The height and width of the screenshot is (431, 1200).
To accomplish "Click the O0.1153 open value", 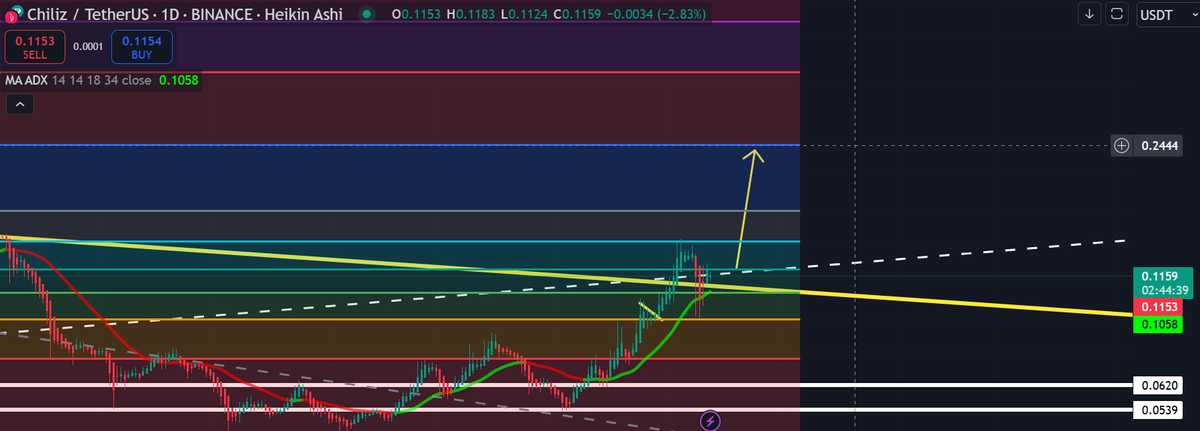I will (418, 15).
